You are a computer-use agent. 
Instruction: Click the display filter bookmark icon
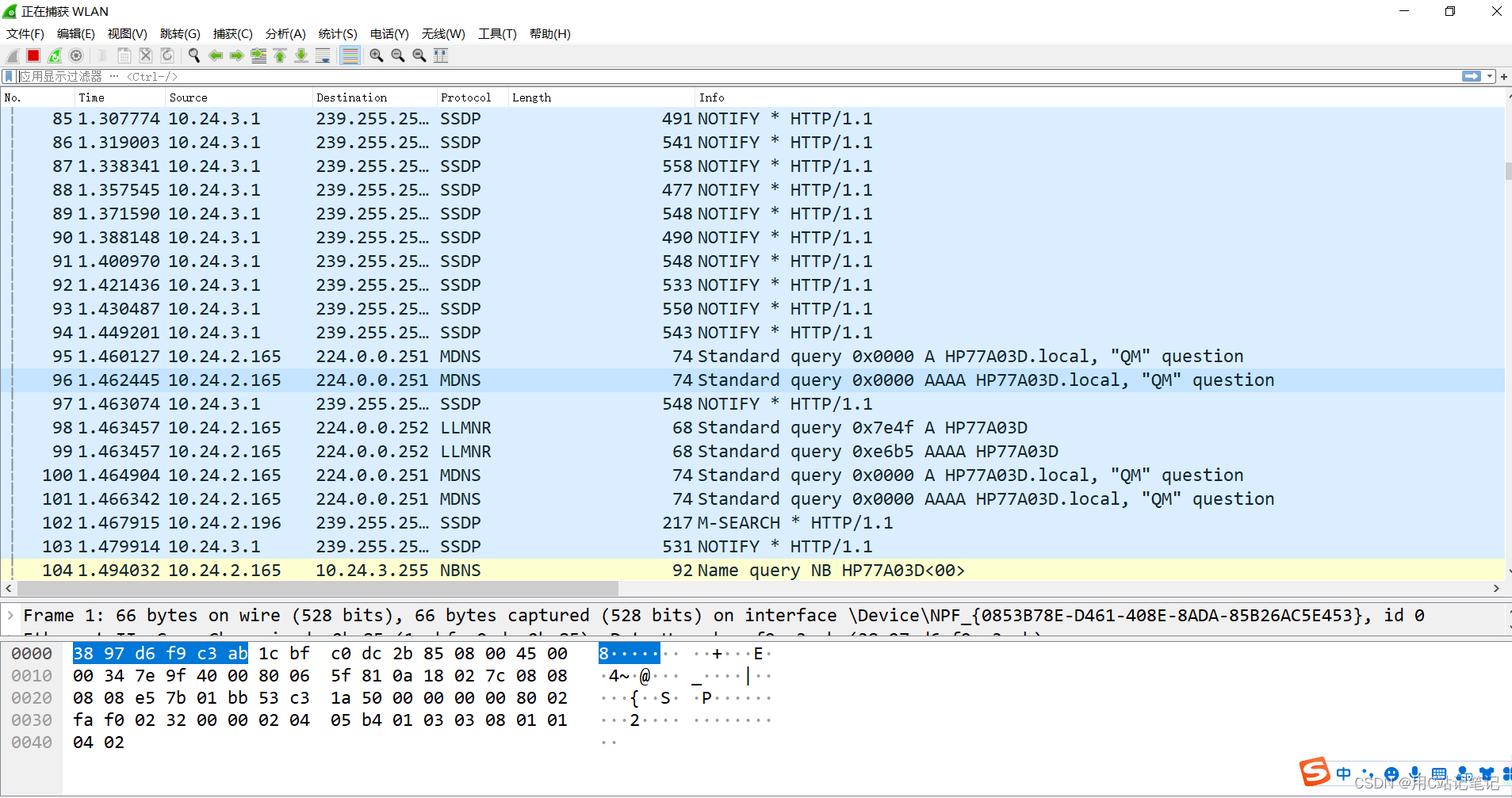click(x=9, y=76)
